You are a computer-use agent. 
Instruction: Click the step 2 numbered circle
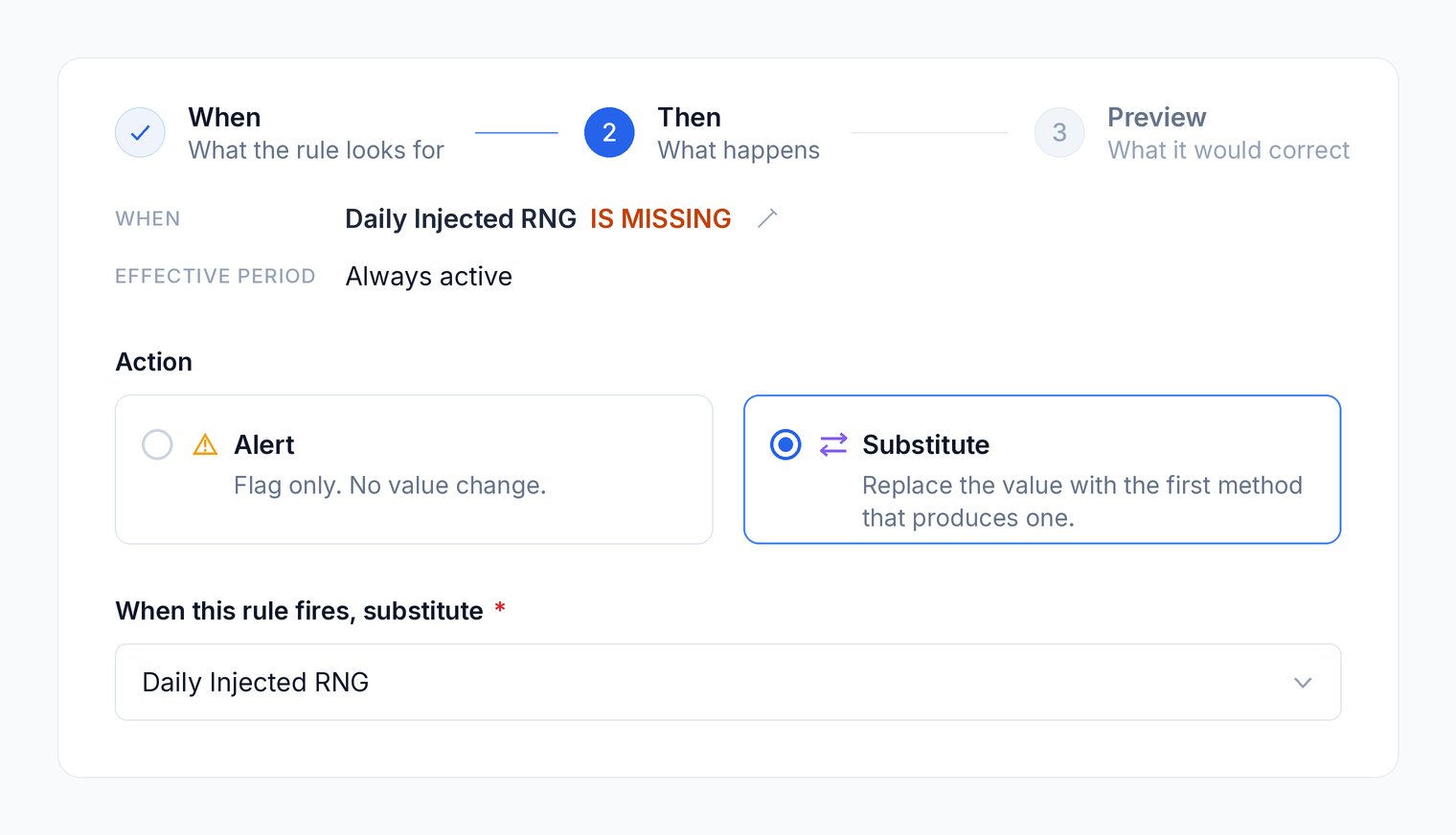coord(609,132)
